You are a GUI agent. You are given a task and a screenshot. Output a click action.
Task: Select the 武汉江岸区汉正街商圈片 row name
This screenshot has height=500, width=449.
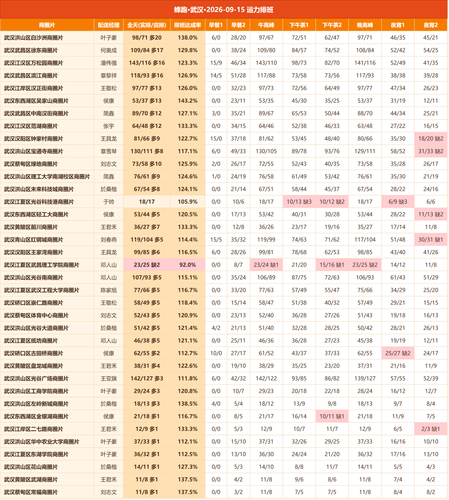tap(33, 88)
